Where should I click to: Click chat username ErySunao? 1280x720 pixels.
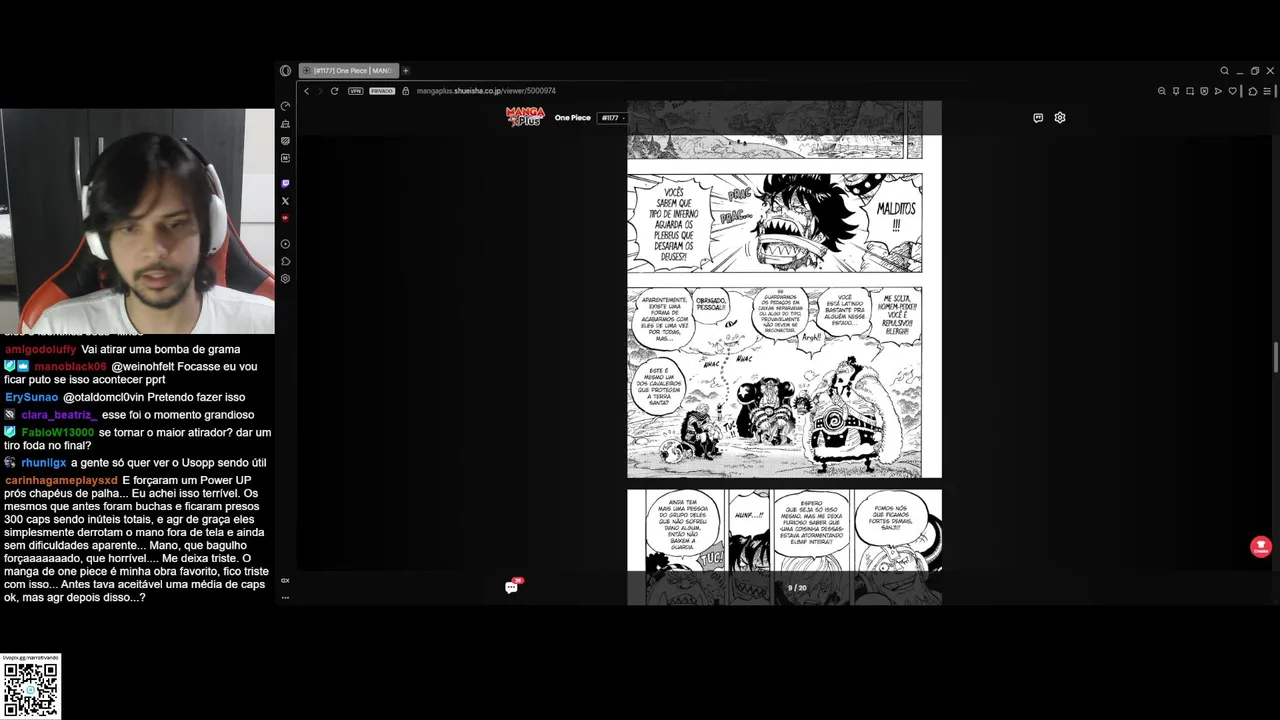[x=32, y=397]
